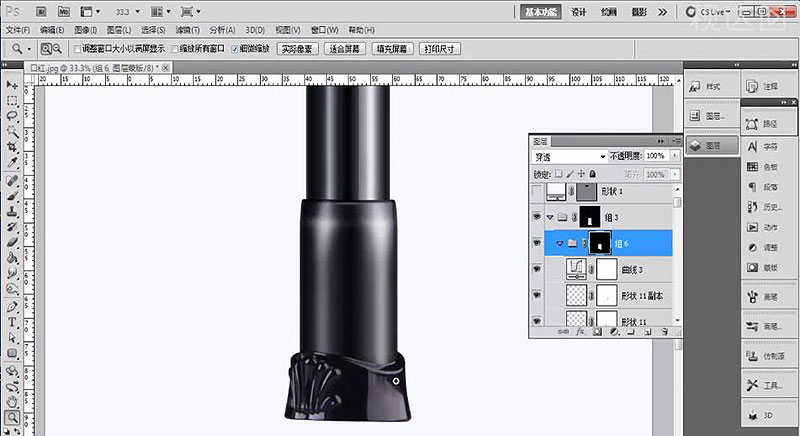
Task: Open the view extras dropdown
Action: click(x=90, y=11)
